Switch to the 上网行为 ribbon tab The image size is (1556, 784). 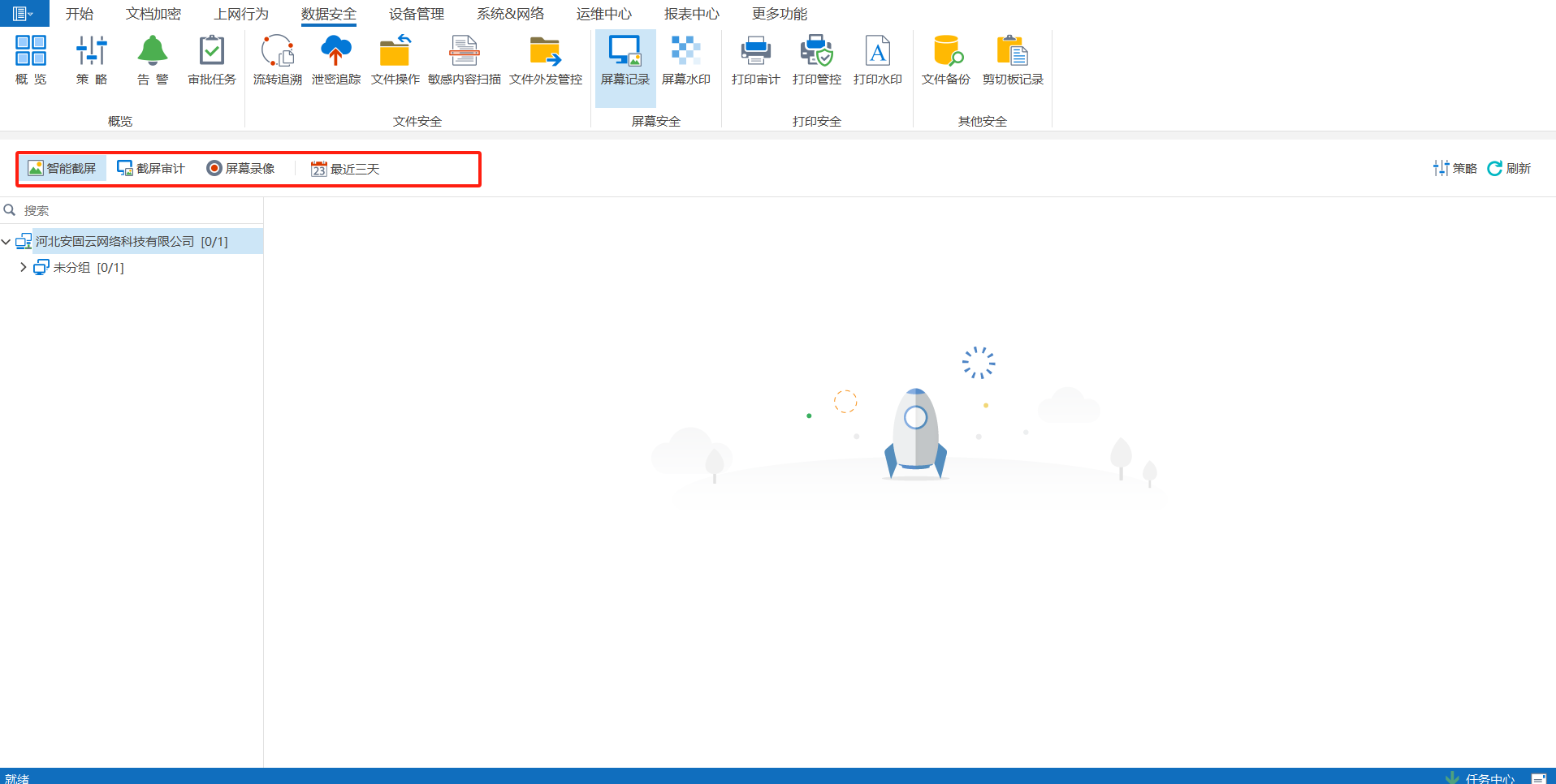click(x=241, y=14)
